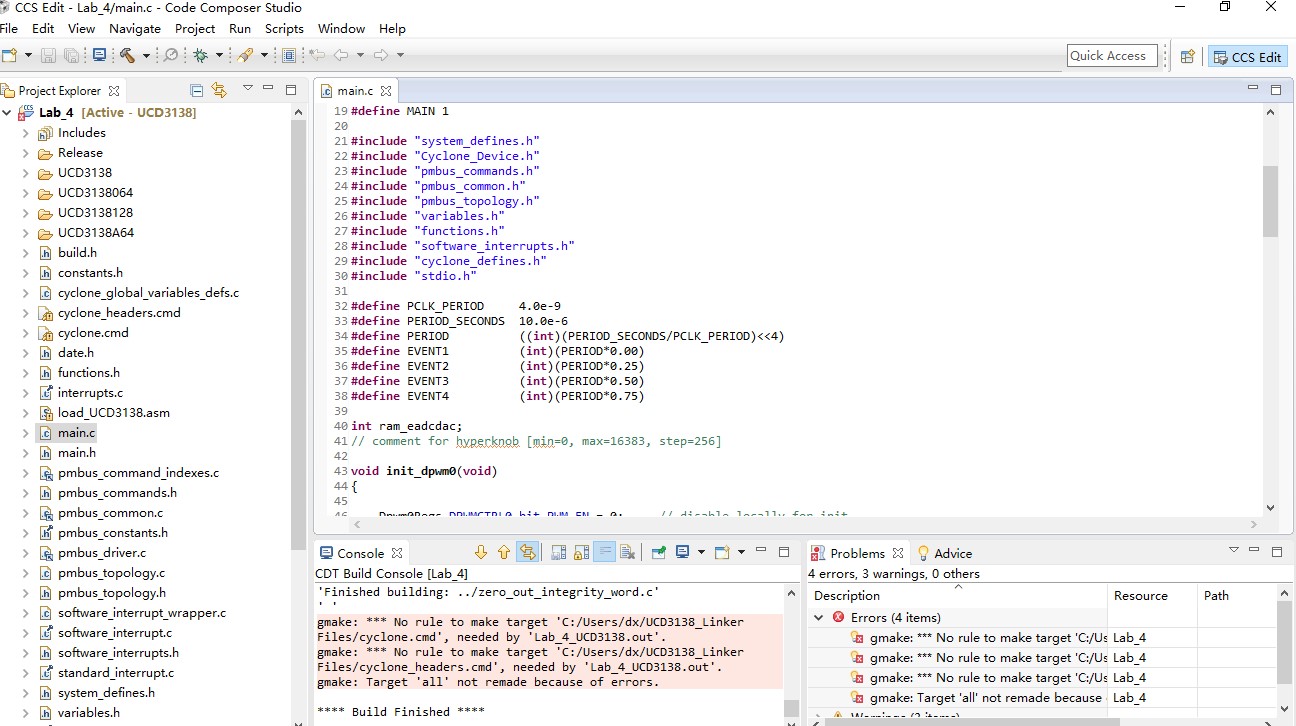Switch to the Advice tab
The width and height of the screenshot is (1296, 726).
[952, 553]
